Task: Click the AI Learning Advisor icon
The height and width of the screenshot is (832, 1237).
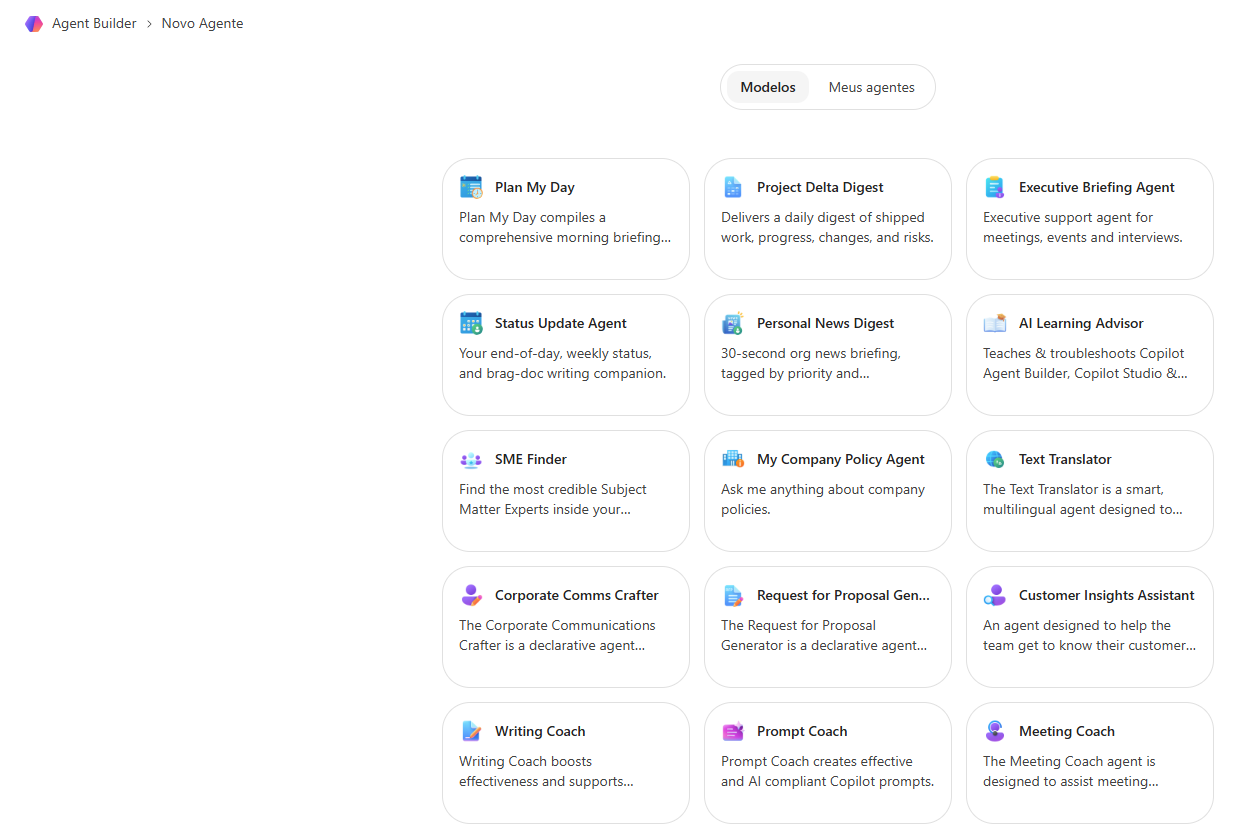Action: 995,323
